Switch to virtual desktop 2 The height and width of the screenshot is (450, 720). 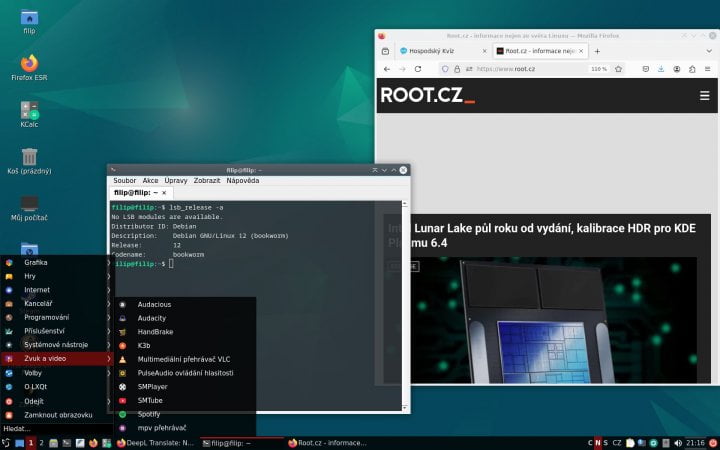click(x=41, y=443)
